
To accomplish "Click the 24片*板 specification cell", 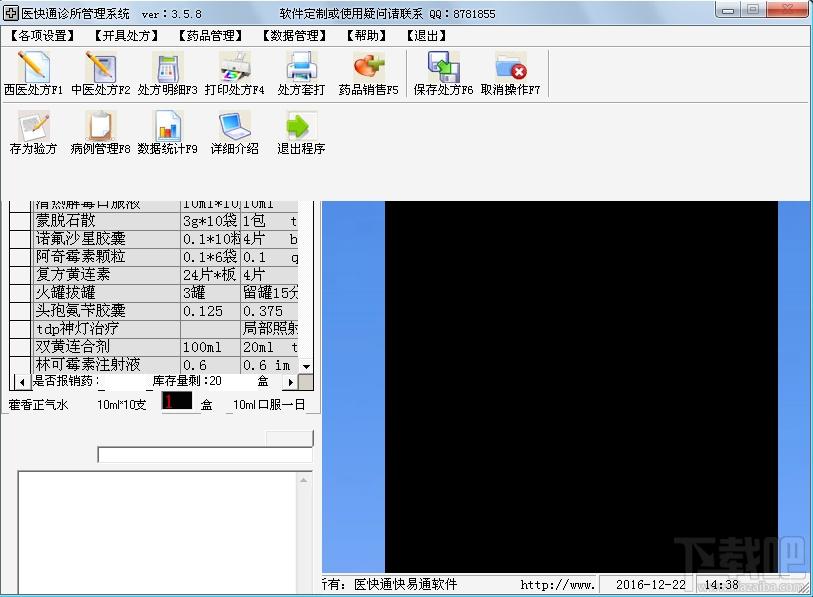I will 211,274.
